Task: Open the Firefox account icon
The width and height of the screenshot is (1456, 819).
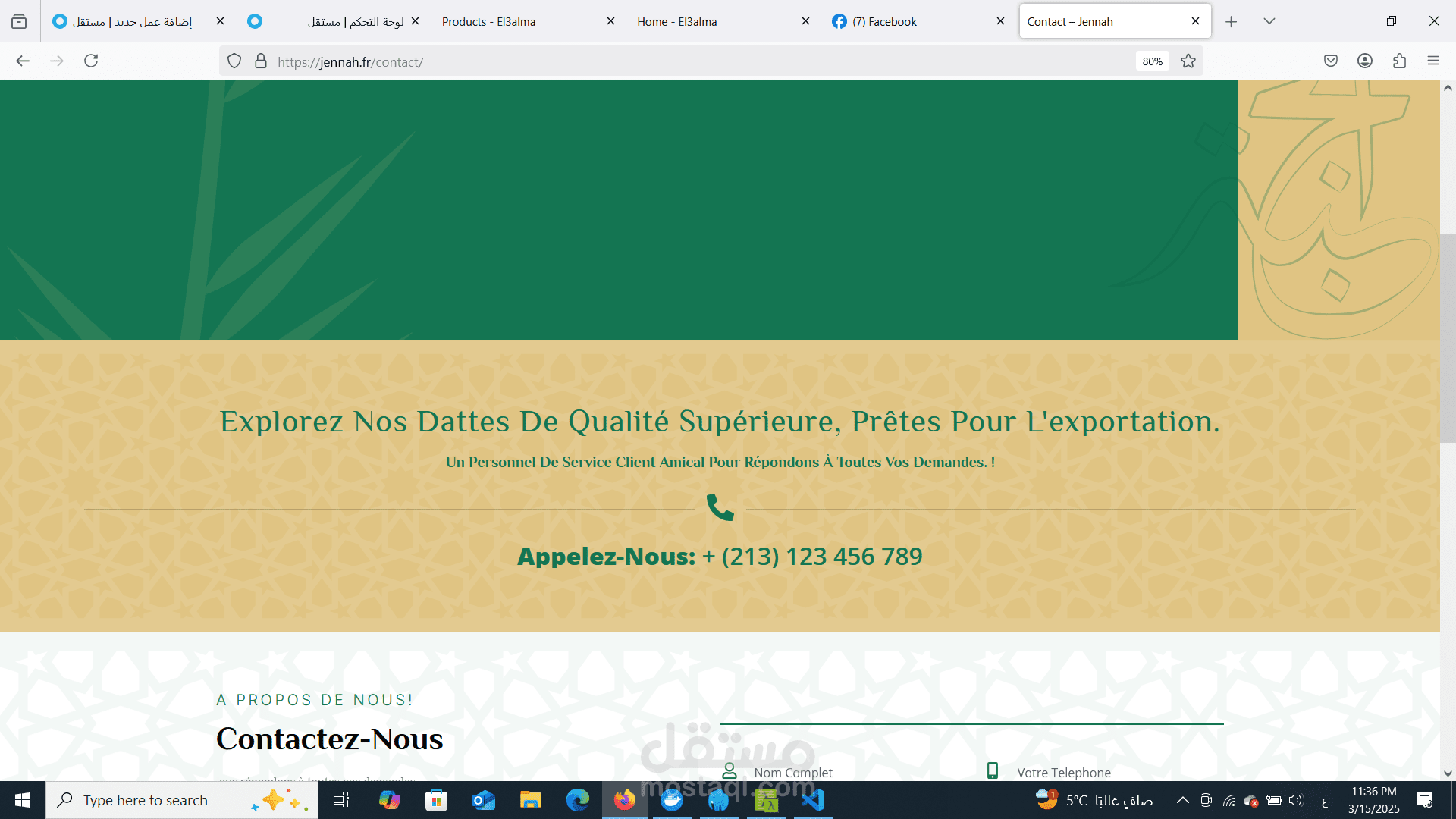Action: (x=1365, y=61)
